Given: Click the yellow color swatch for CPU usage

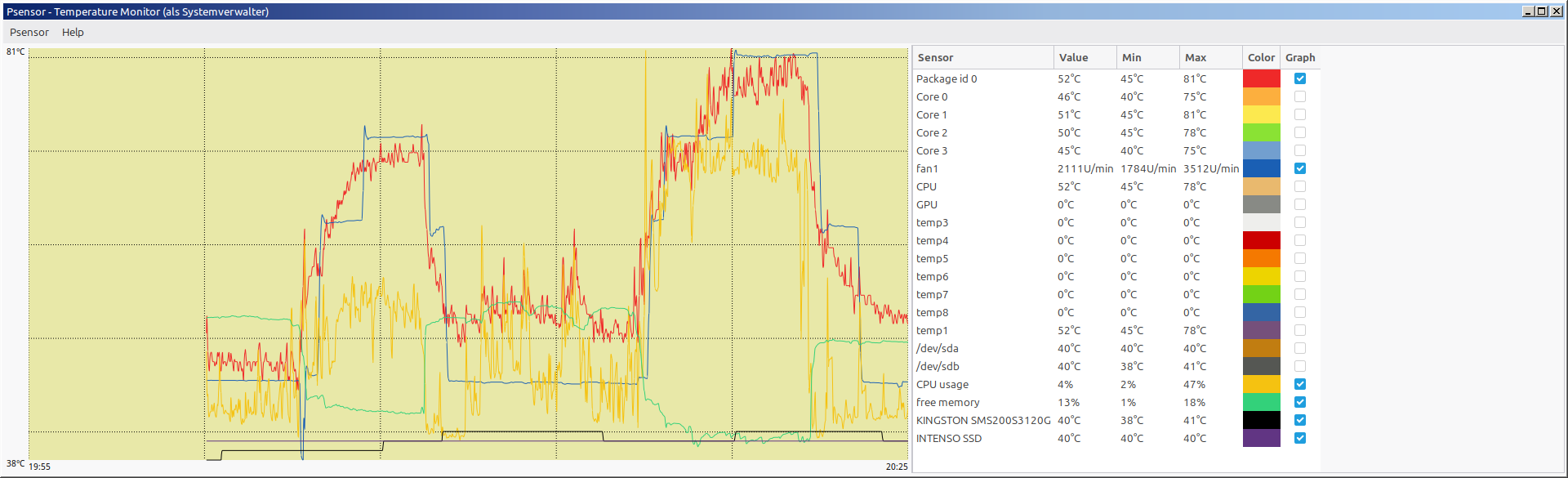Looking at the screenshot, I should 1261,384.
